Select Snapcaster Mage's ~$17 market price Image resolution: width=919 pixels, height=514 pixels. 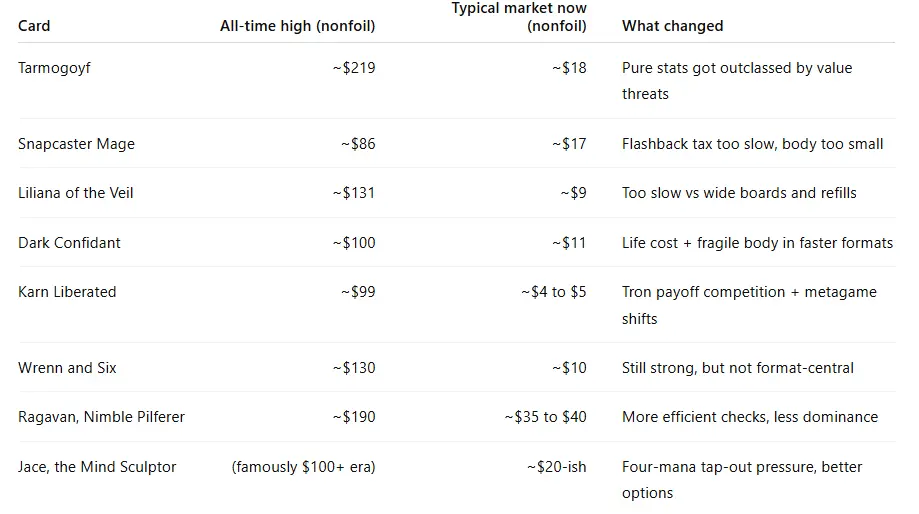[569, 144]
